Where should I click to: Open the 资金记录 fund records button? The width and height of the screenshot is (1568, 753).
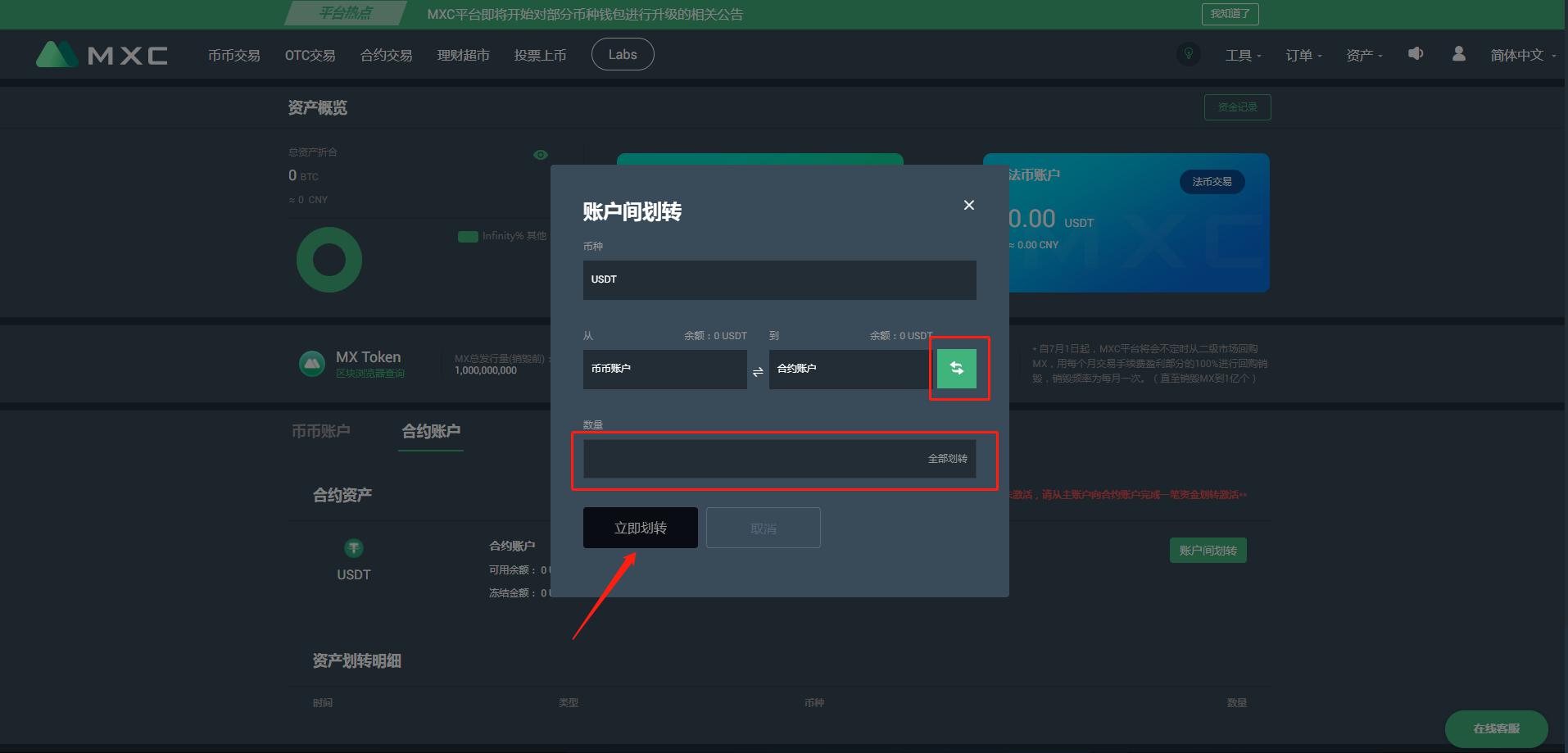tap(1238, 107)
